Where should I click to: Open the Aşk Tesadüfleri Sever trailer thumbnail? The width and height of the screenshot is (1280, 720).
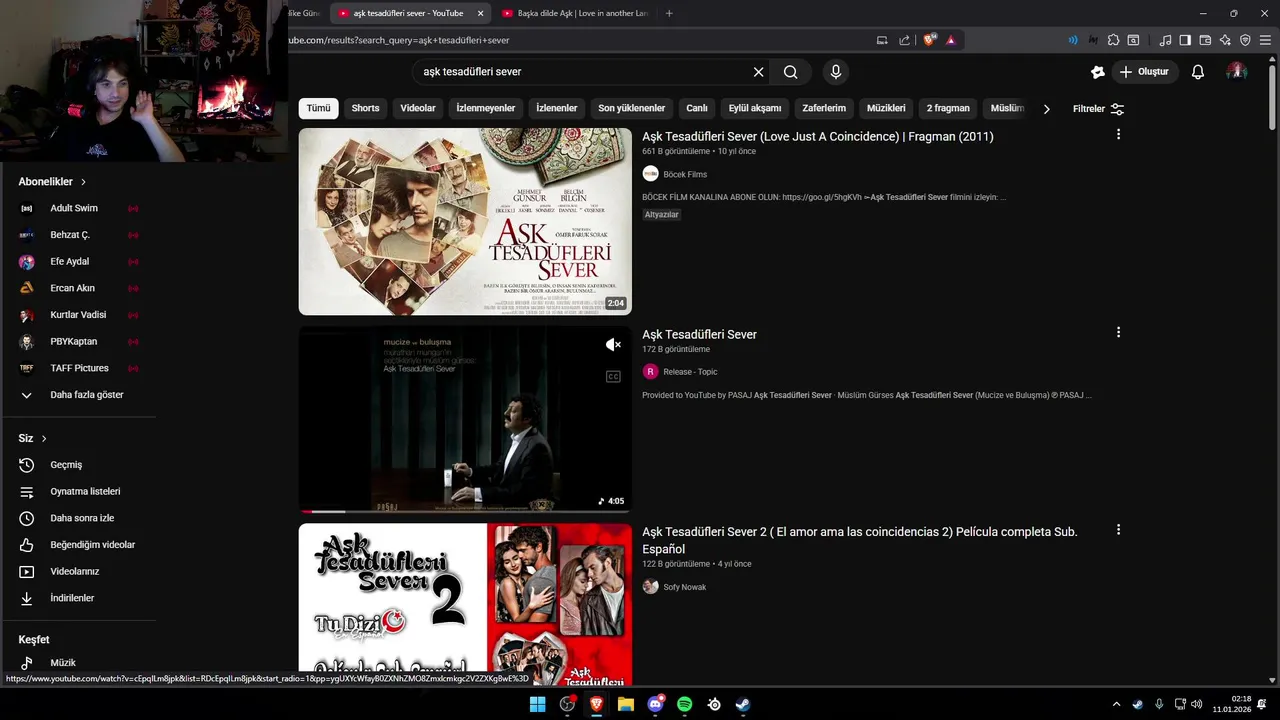(465, 221)
